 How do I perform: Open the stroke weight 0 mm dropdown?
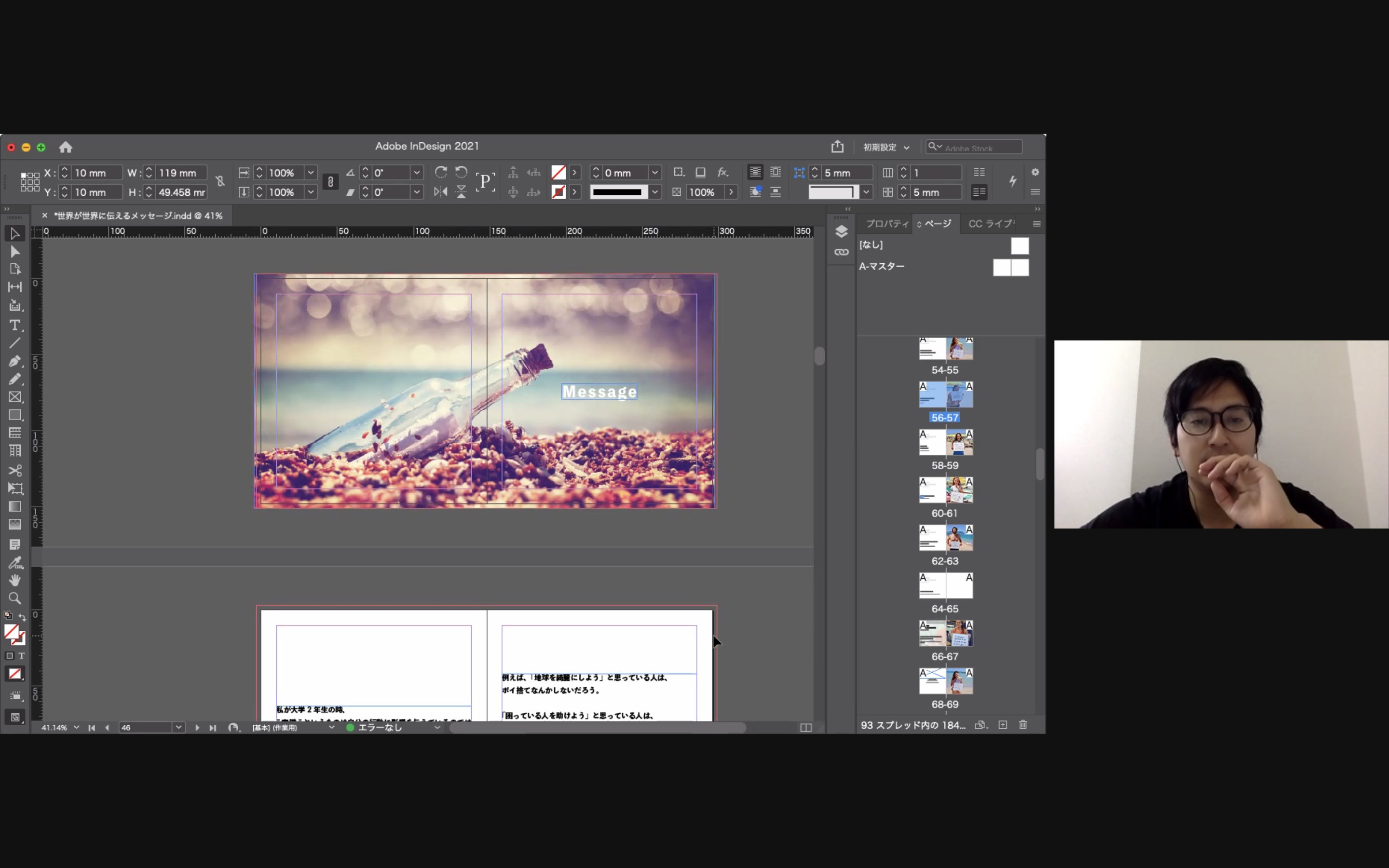[654, 173]
